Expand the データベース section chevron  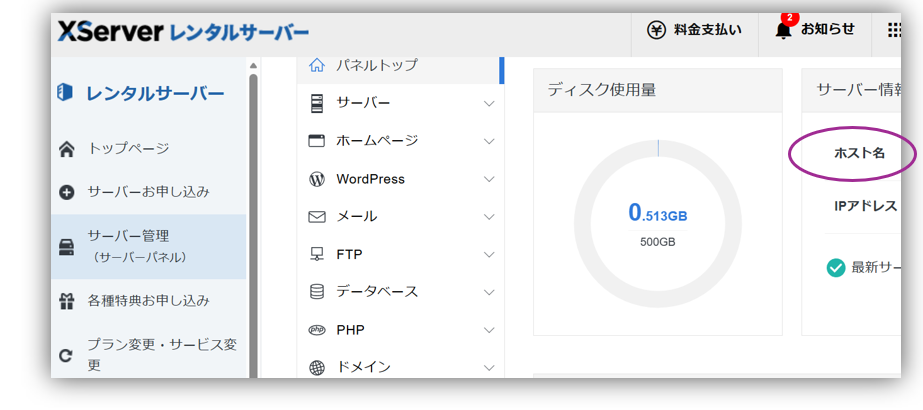click(x=489, y=292)
